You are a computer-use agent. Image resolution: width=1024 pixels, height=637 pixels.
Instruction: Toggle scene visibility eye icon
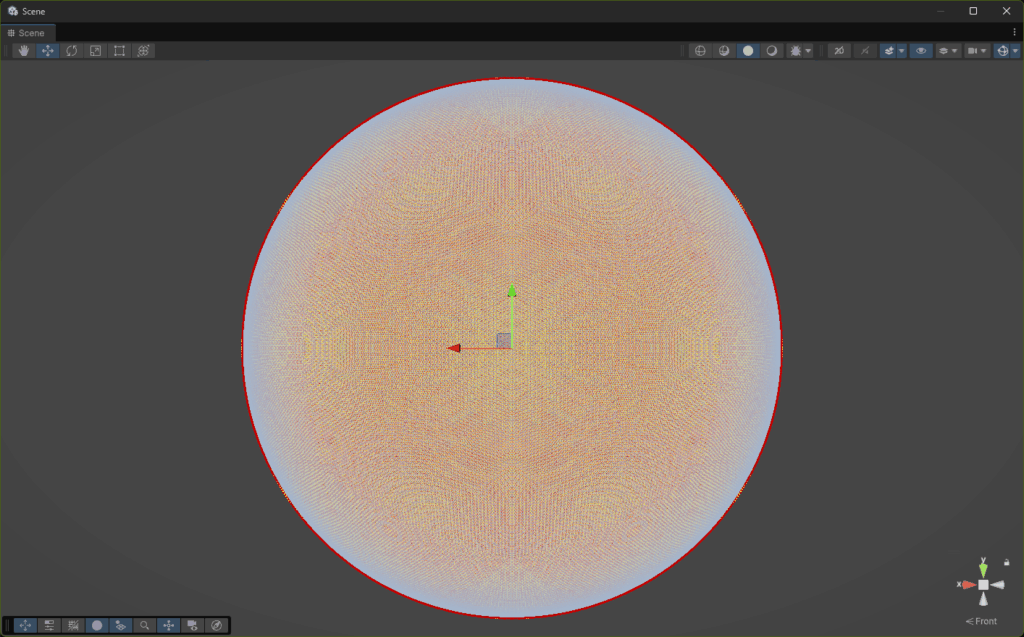tap(920, 51)
